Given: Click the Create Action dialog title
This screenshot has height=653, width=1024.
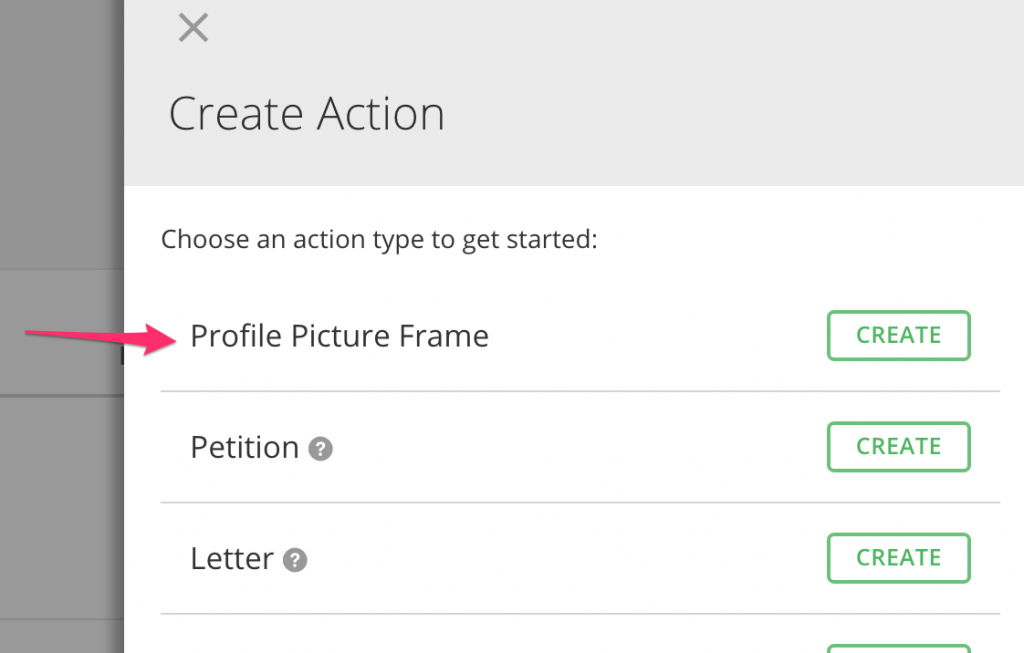Looking at the screenshot, I should click(x=307, y=113).
